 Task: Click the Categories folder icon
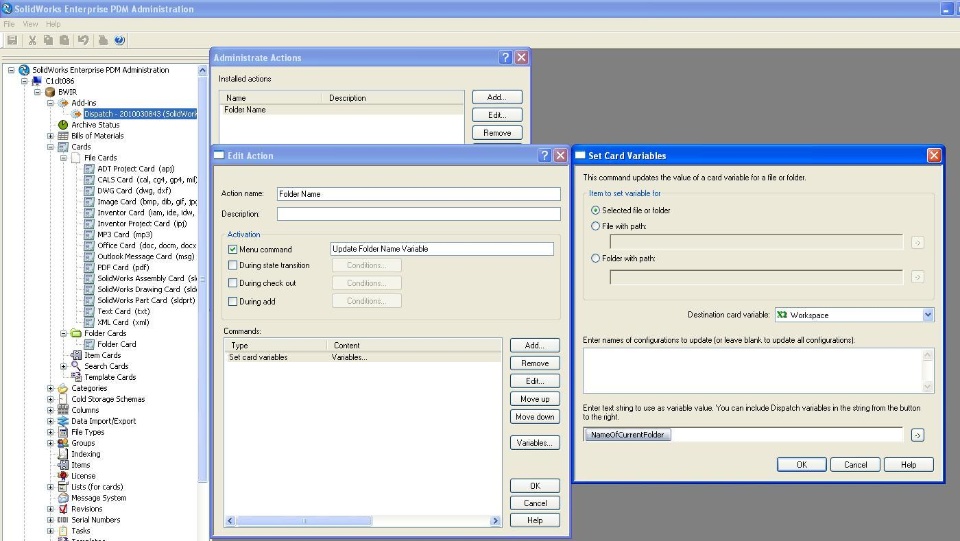(x=62, y=389)
